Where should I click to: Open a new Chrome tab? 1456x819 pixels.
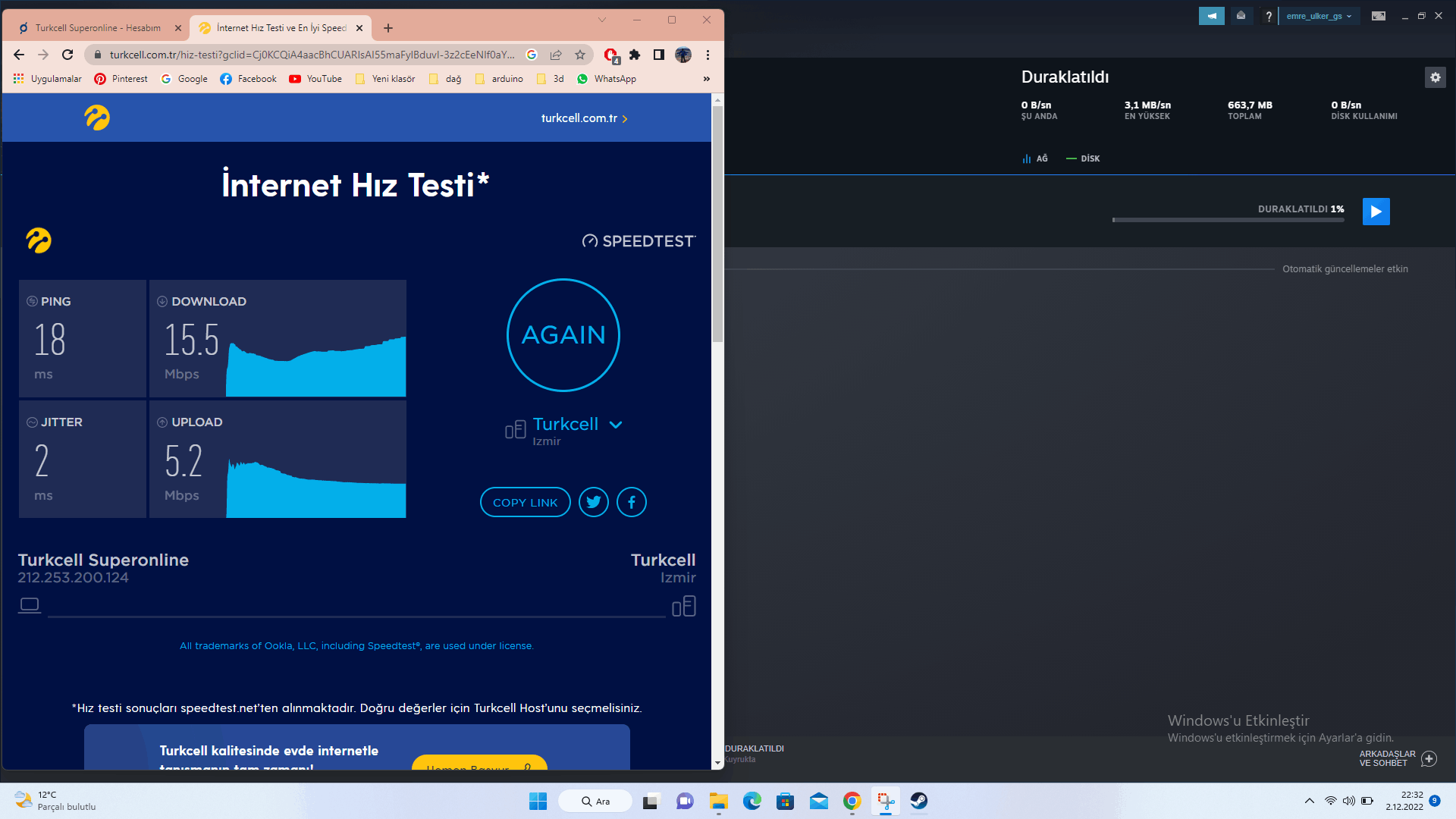pyautogui.click(x=388, y=28)
